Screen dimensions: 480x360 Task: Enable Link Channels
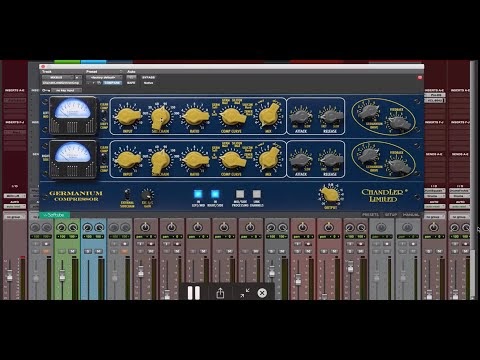256,194
